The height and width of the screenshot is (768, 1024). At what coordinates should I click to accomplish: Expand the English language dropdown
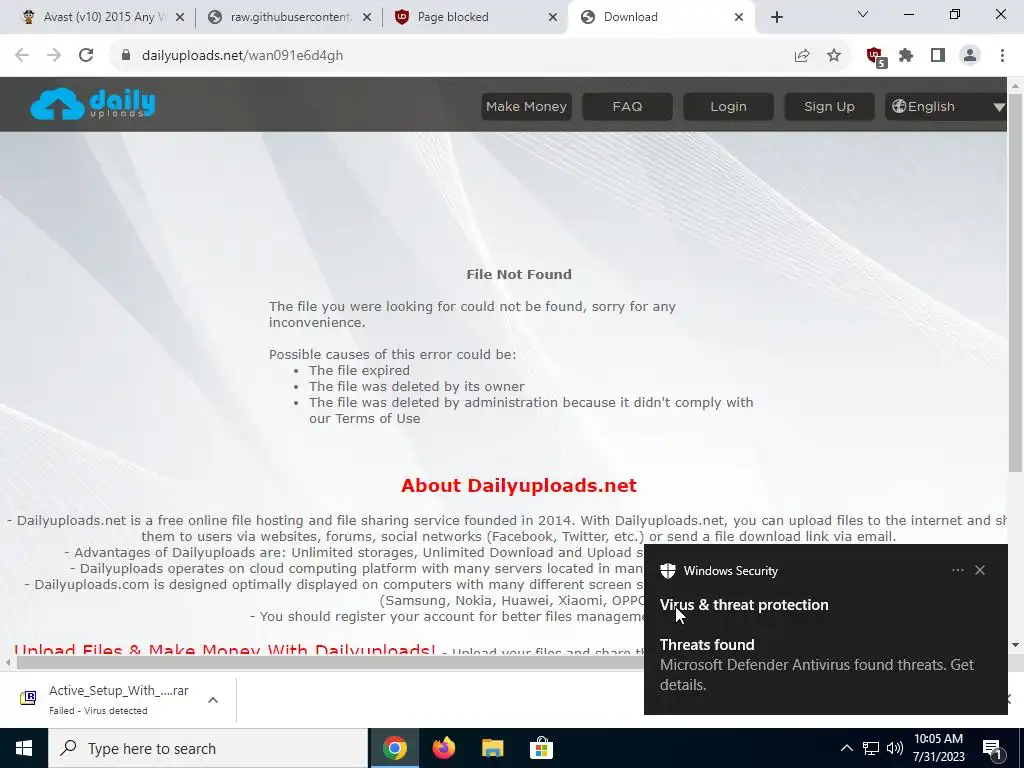click(946, 106)
